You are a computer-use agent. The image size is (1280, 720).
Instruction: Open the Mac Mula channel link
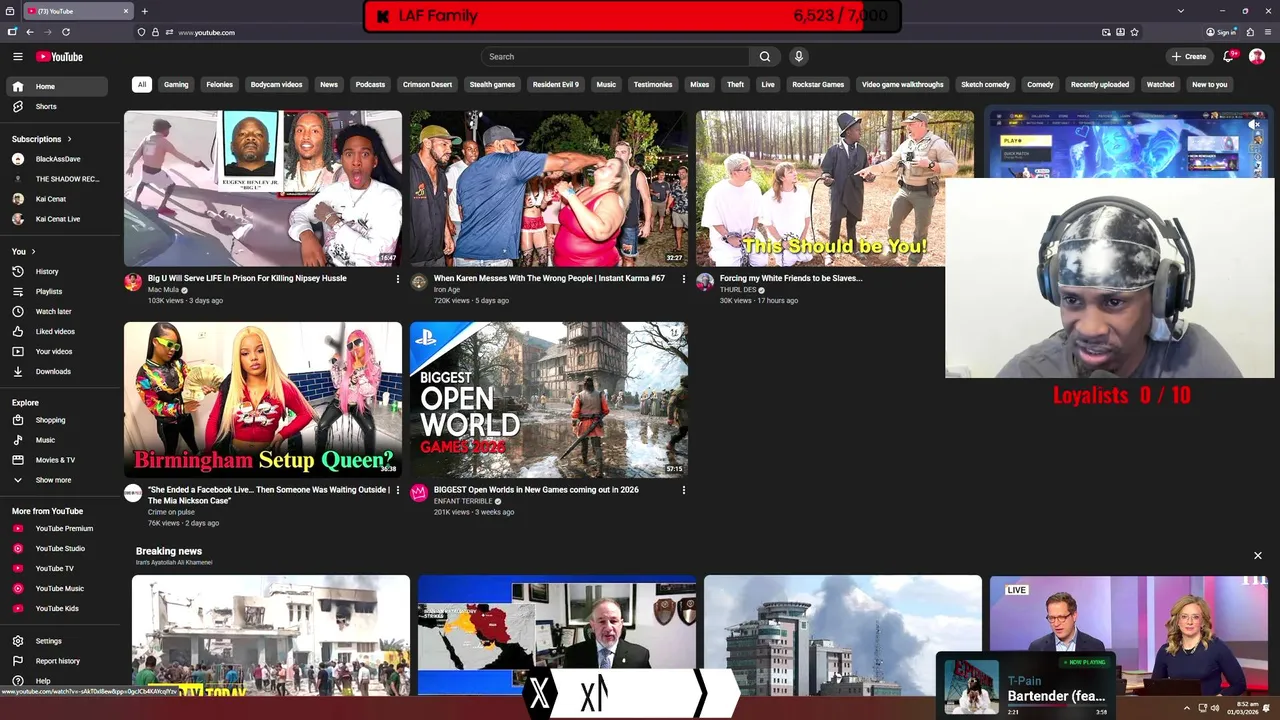pos(163,290)
